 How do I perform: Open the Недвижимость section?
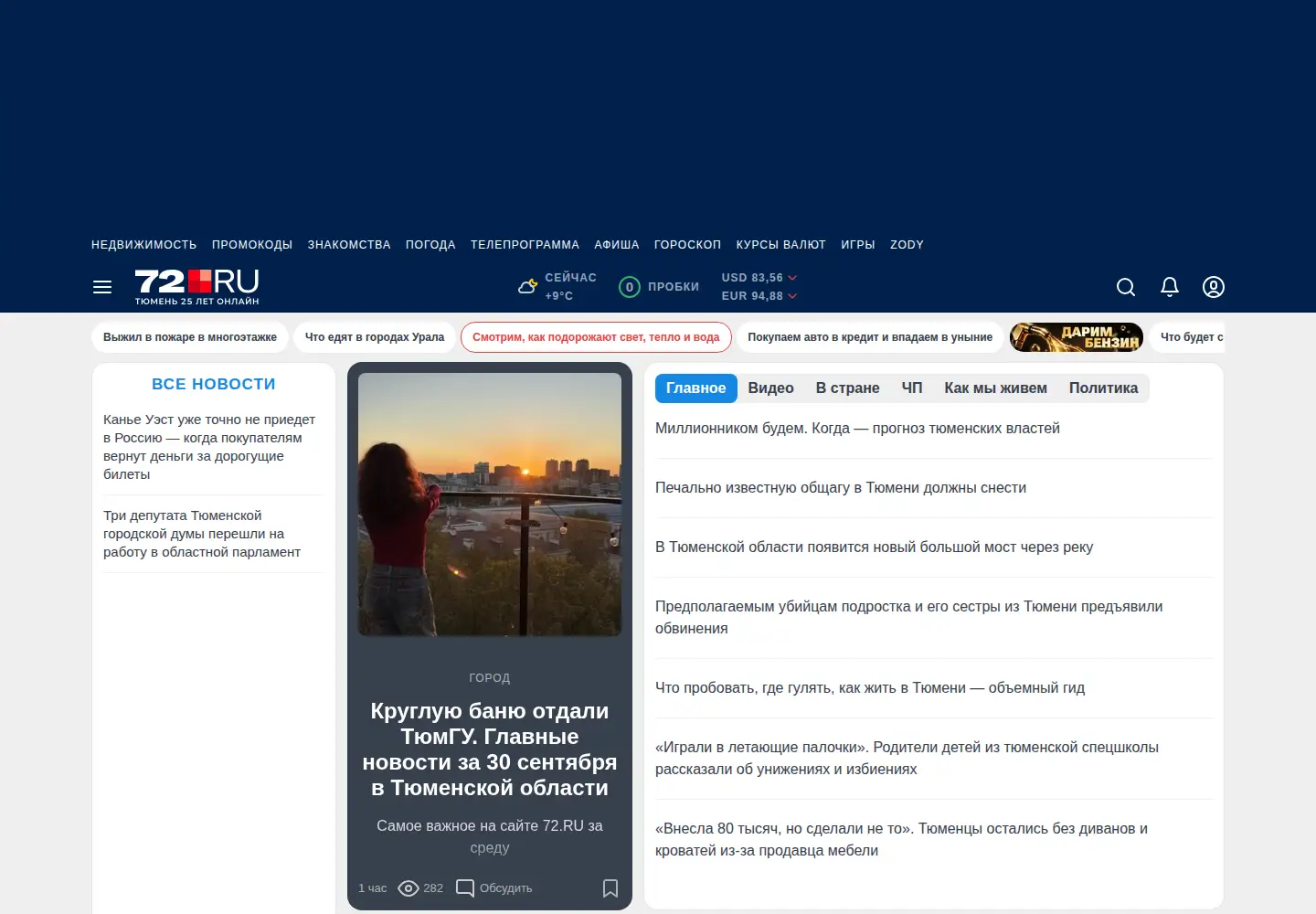click(144, 245)
